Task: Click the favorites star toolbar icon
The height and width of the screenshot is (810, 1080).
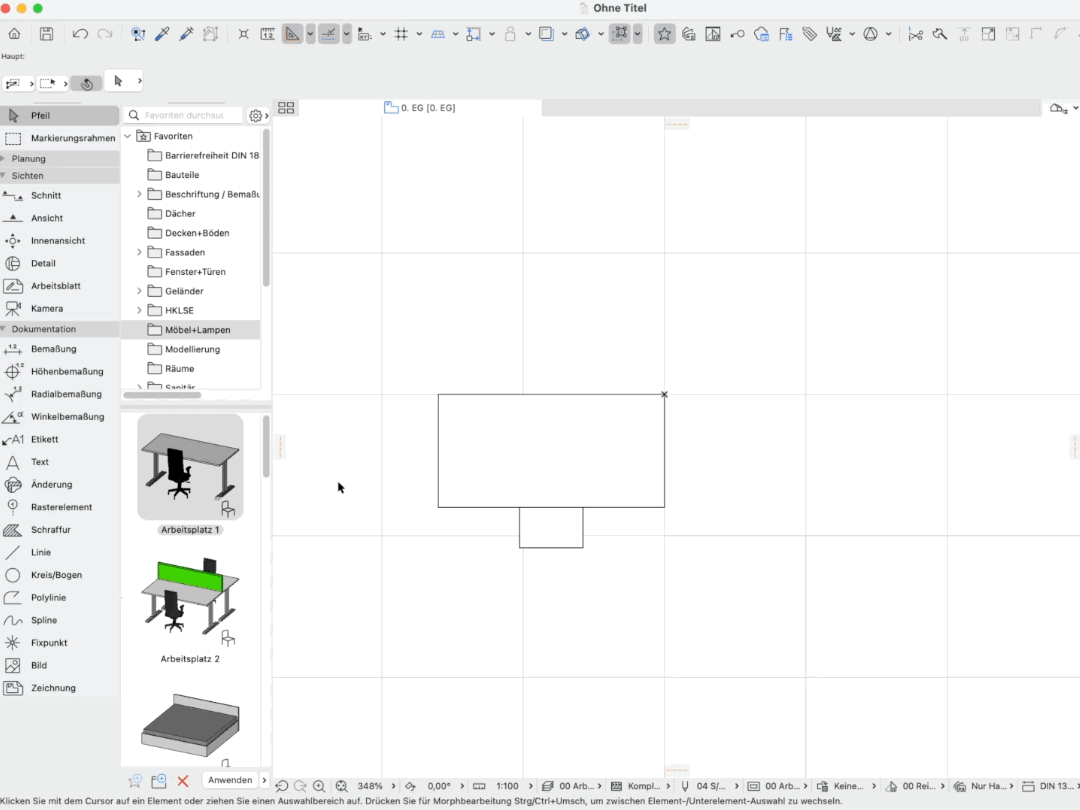Action: click(x=664, y=34)
